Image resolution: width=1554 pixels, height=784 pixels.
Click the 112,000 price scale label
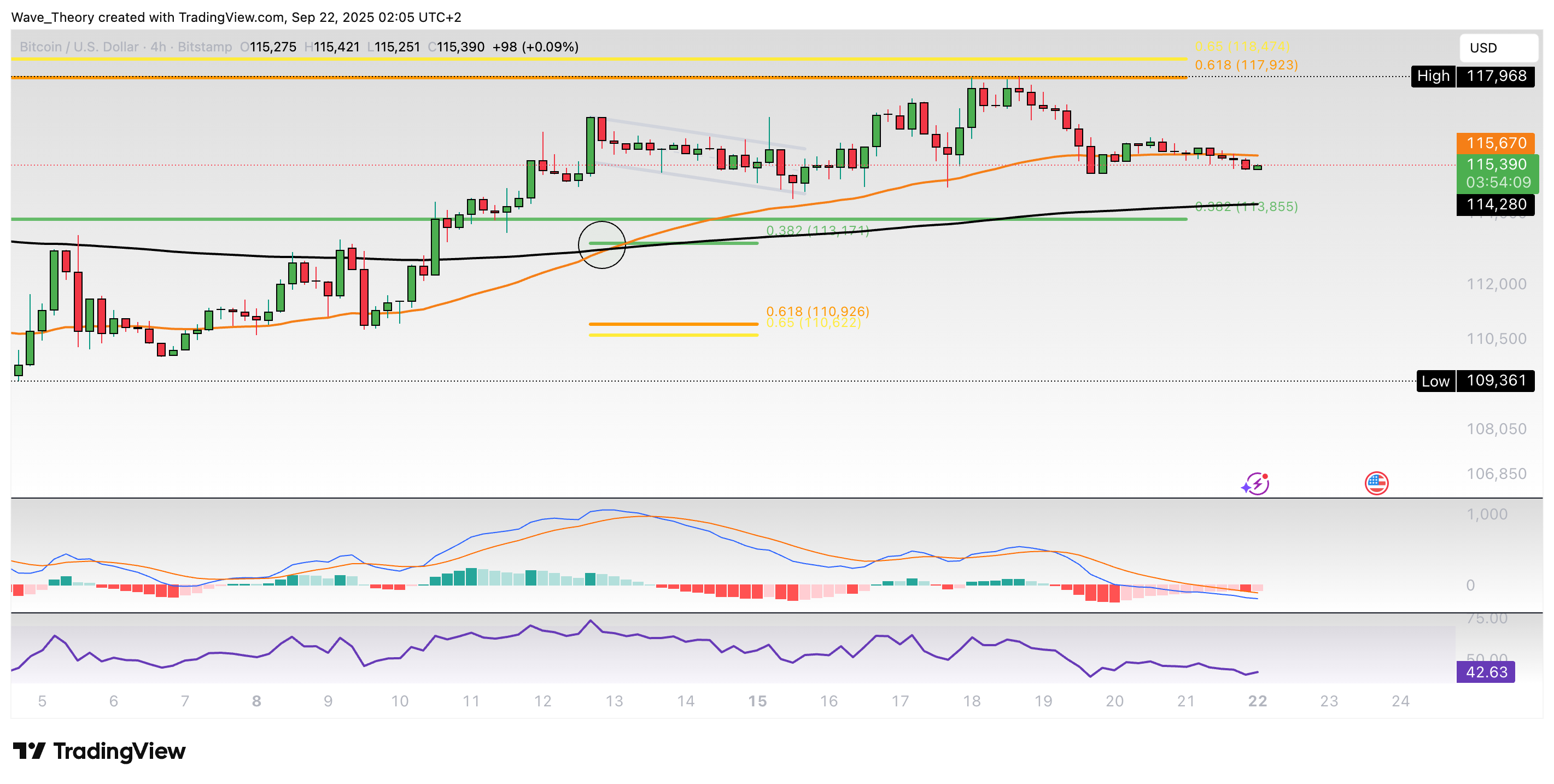(x=1496, y=284)
